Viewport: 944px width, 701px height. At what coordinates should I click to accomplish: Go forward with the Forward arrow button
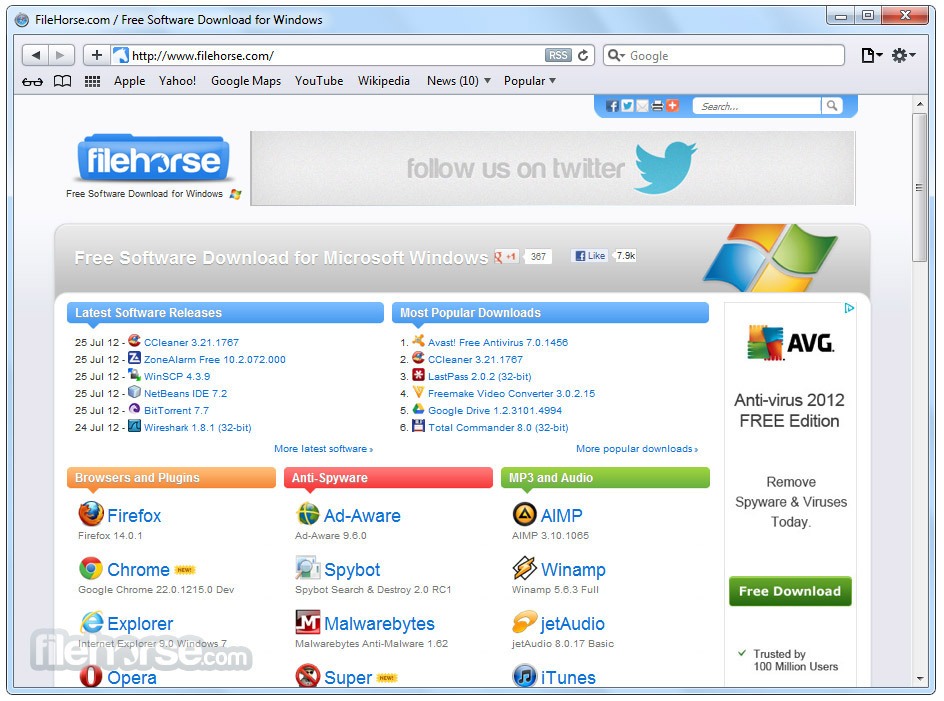(61, 55)
